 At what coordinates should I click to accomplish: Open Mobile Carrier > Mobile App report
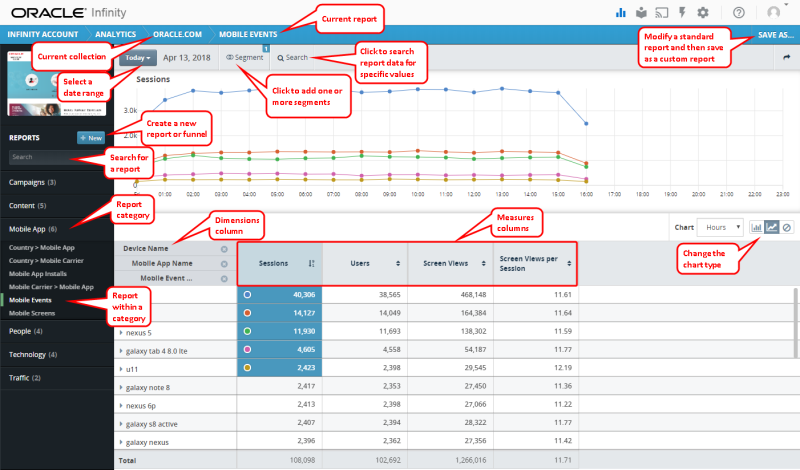tap(51, 287)
